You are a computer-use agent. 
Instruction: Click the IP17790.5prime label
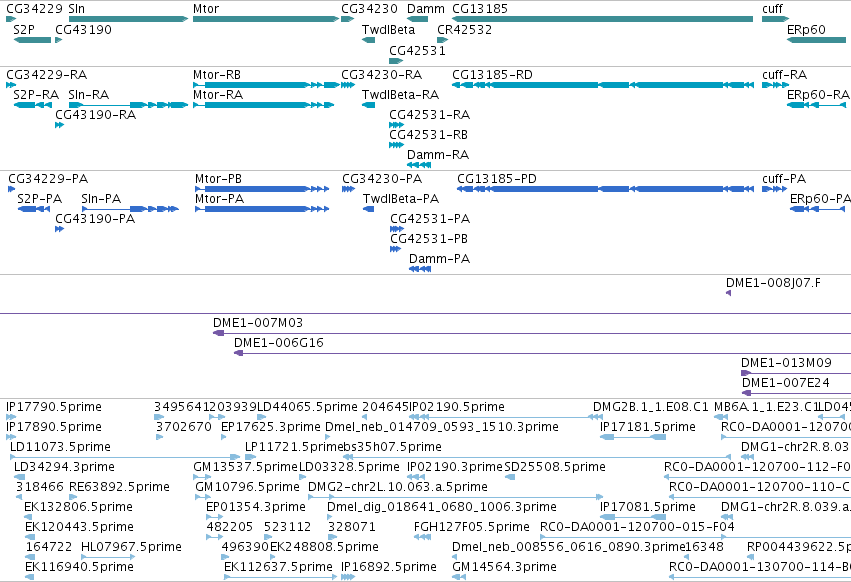(54, 407)
